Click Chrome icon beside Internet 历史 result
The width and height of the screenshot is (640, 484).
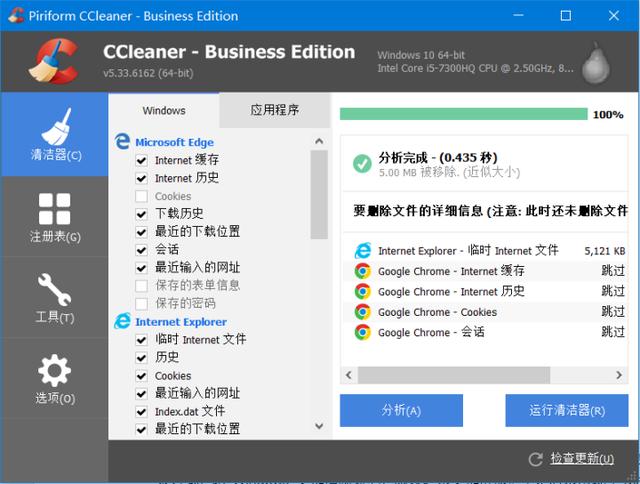(x=362, y=291)
